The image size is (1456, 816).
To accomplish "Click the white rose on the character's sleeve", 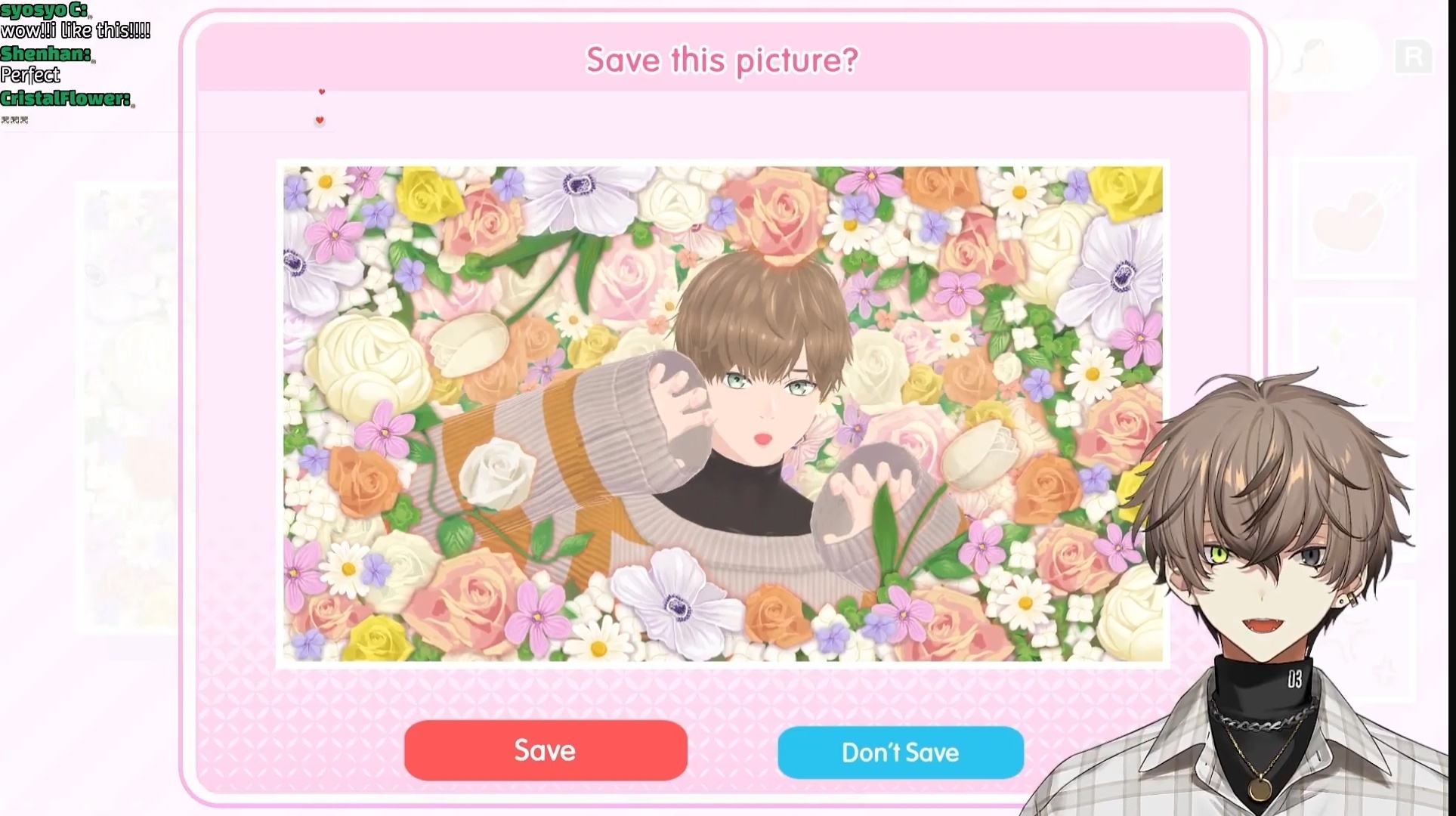I will coord(496,472).
